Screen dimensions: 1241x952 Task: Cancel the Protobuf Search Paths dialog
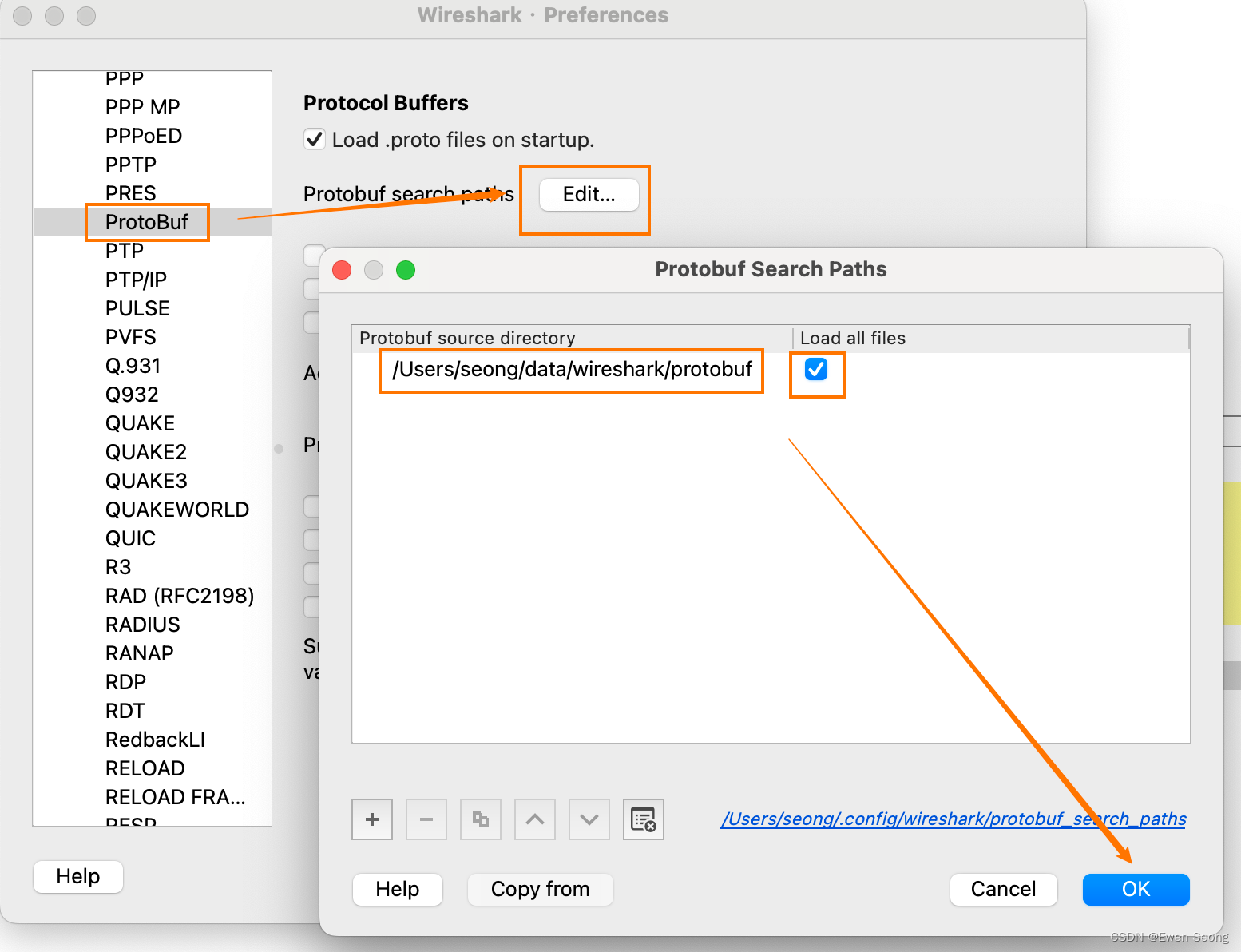pos(1003,889)
